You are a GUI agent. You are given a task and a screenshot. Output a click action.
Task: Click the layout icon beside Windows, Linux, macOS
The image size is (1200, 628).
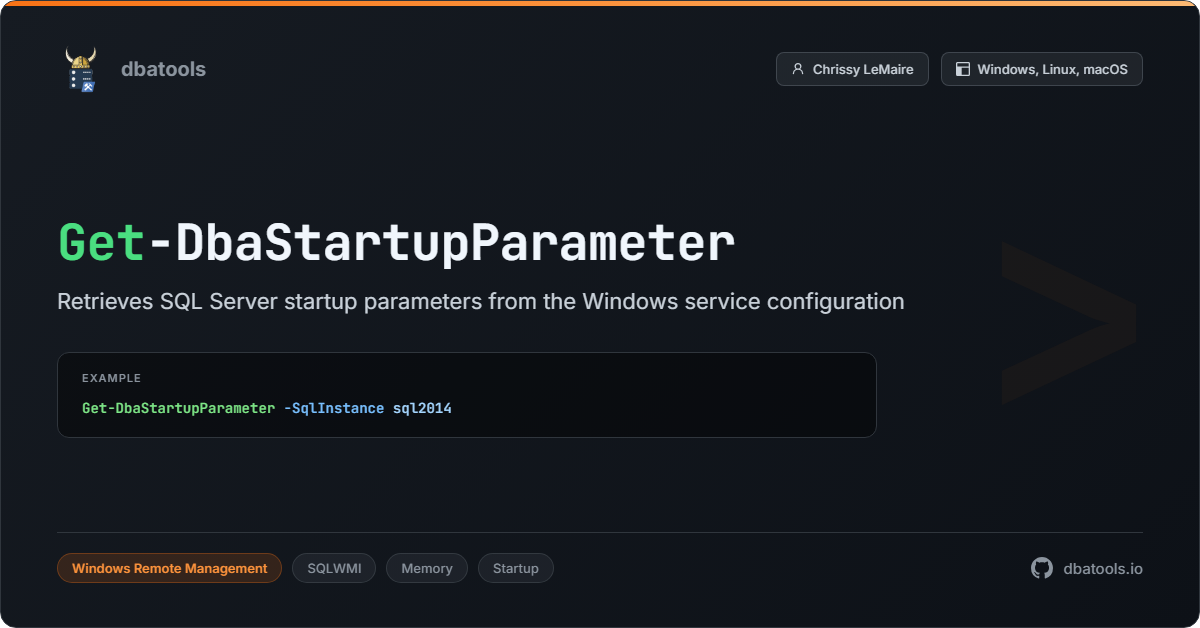click(963, 69)
